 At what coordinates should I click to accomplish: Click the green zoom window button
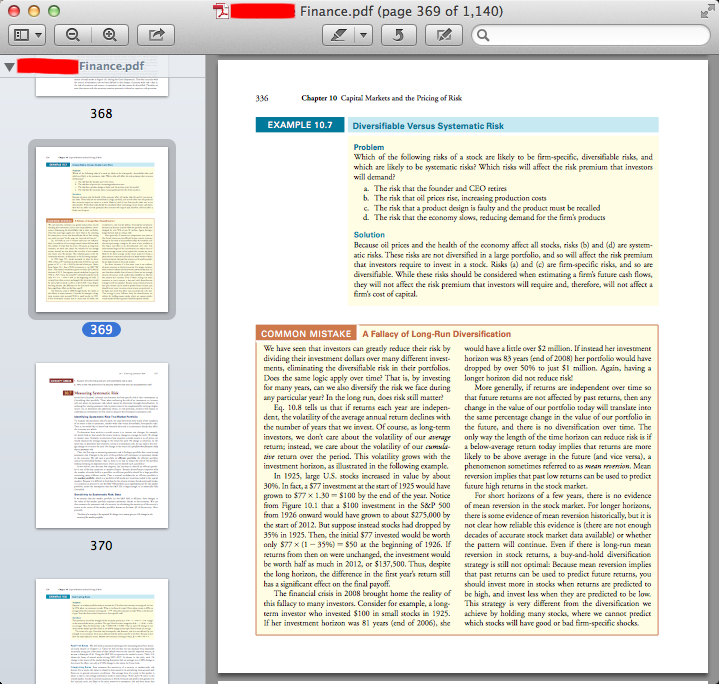pyautogui.click(x=54, y=11)
